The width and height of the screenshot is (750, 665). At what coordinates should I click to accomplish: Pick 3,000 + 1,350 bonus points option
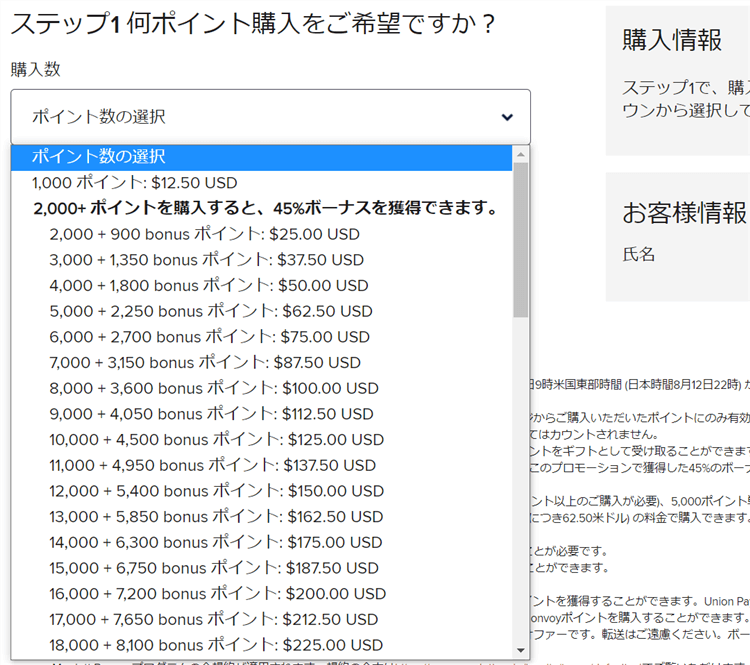point(206,260)
